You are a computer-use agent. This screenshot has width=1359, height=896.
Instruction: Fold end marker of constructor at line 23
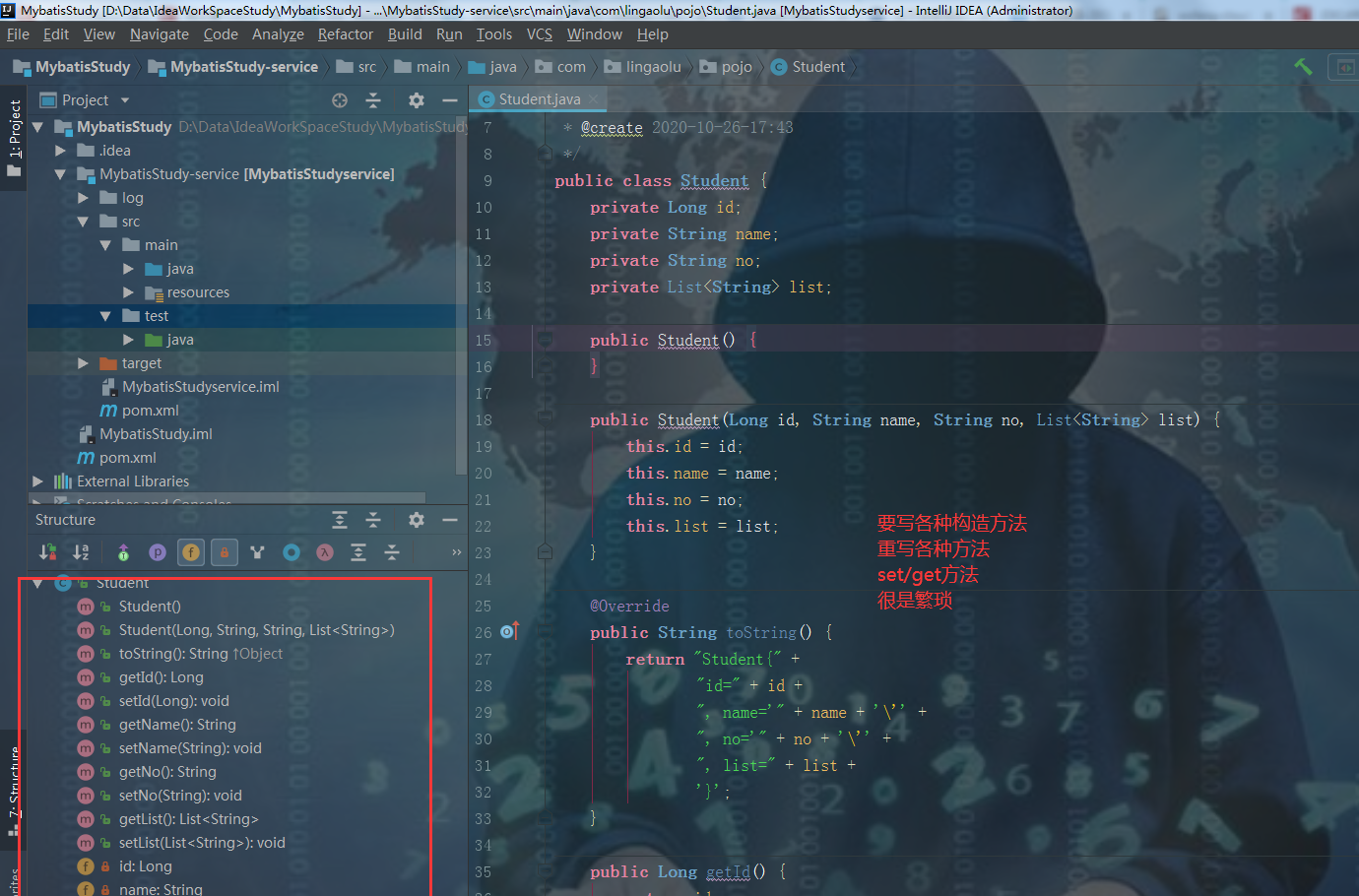click(x=545, y=552)
